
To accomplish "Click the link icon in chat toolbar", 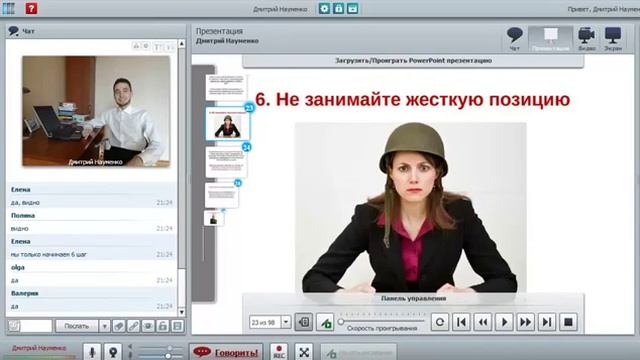I will (133, 326).
